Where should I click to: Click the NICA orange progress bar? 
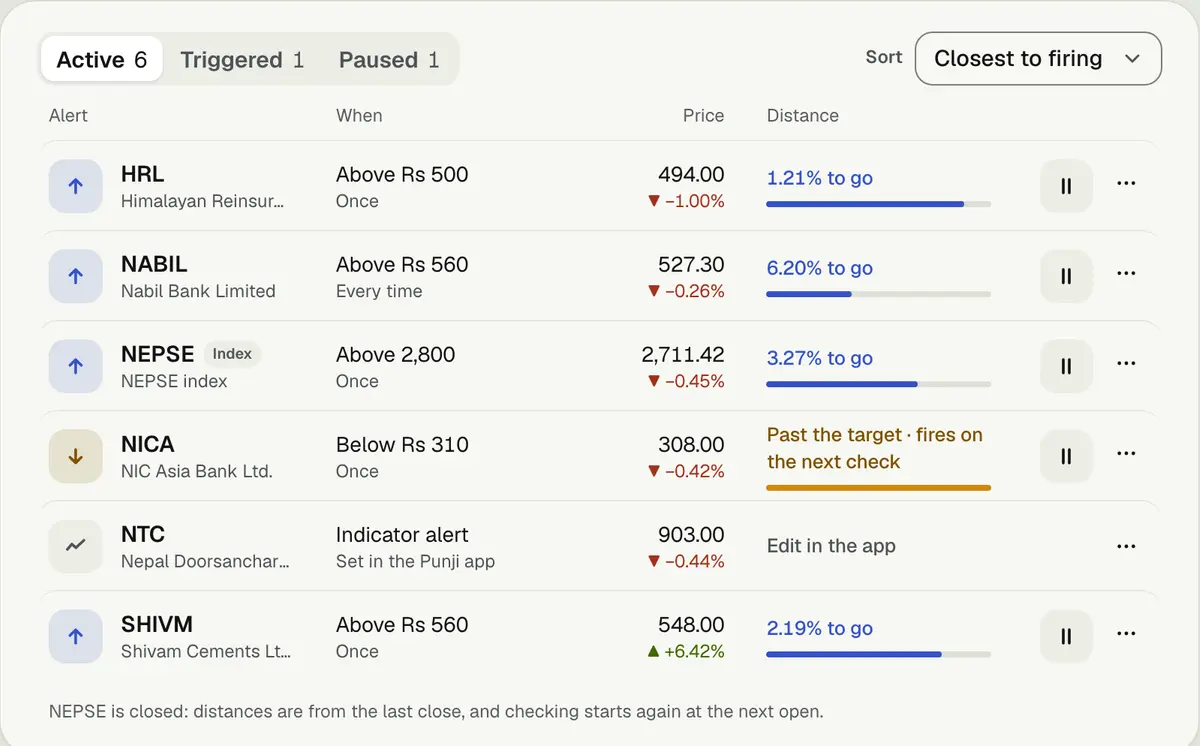point(878,488)
